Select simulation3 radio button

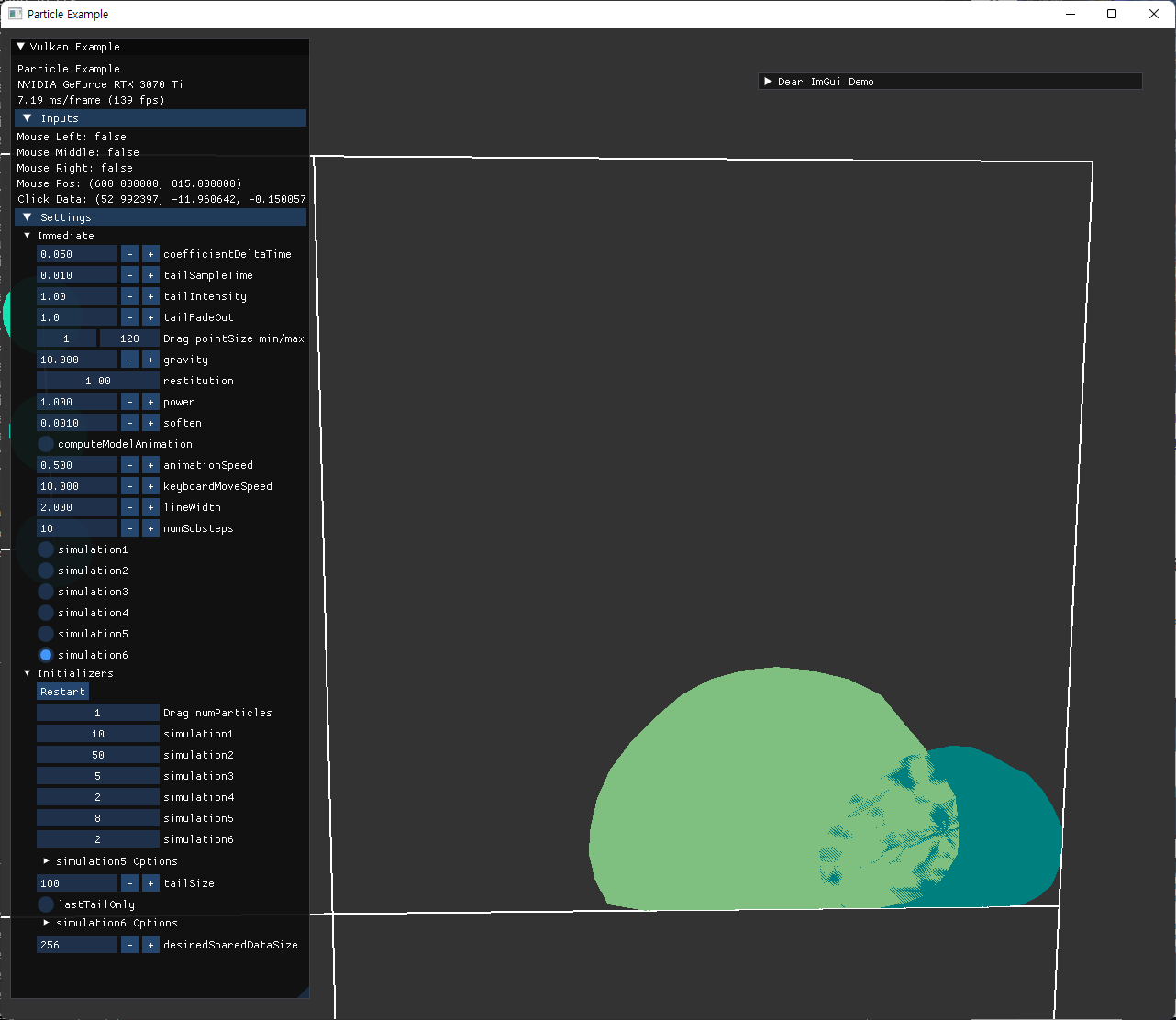click(46, 592)
